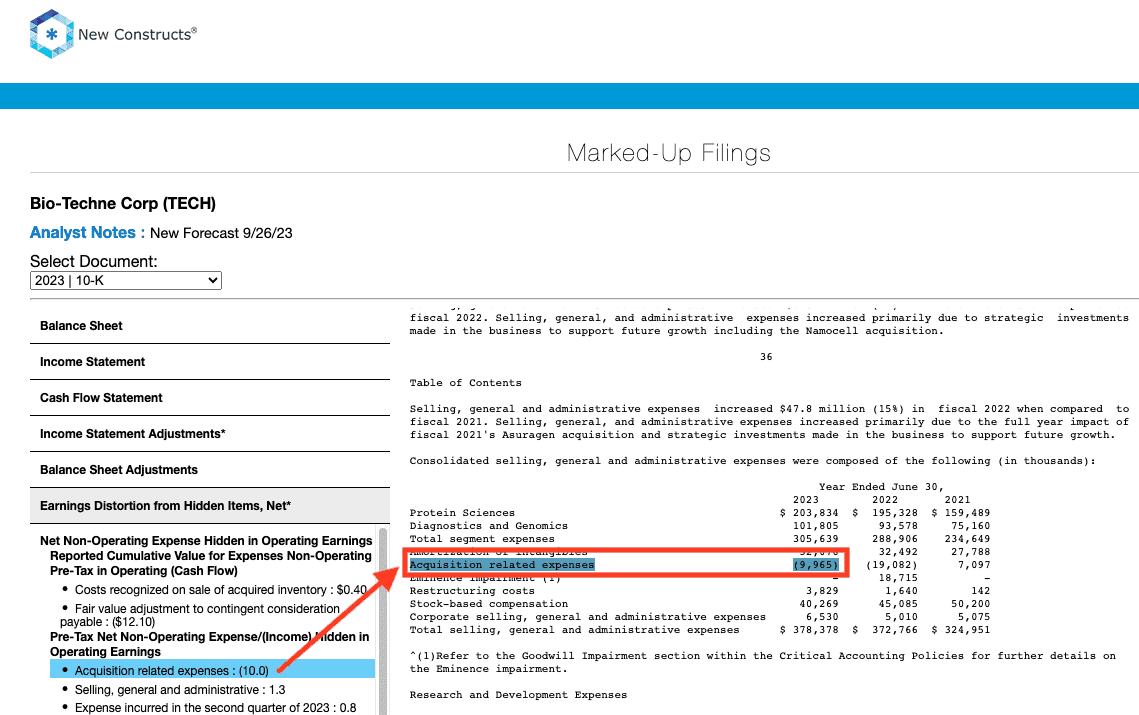
Task: Collapse Earnings Distortion from Hidden Items section
Action: point(209,506)
